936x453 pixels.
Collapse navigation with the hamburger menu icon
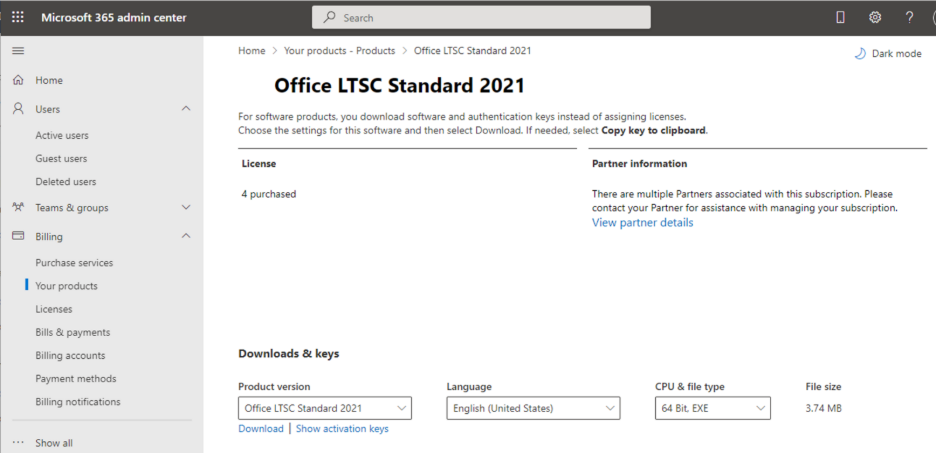(19, 51)
